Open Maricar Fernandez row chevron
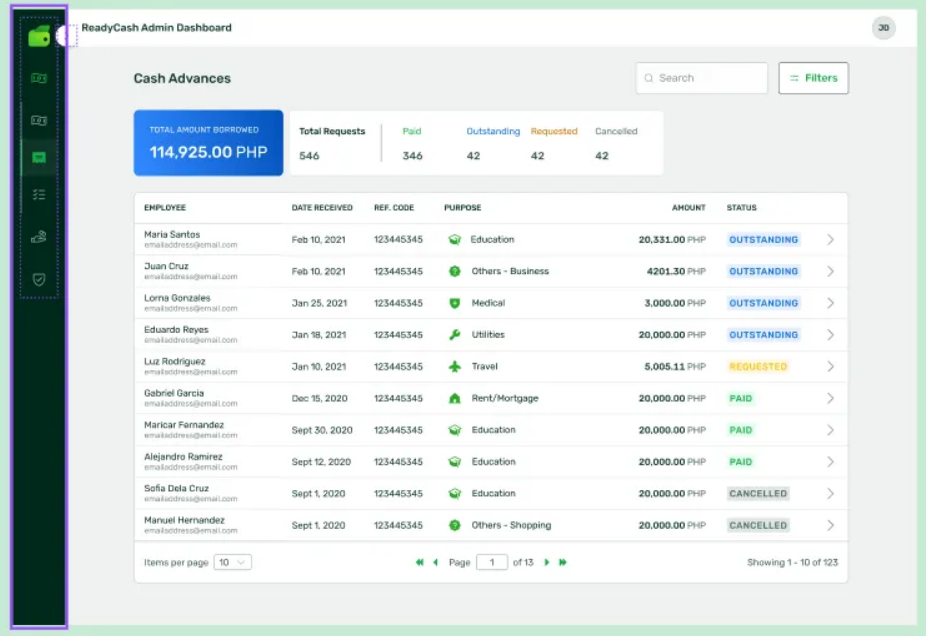The image size is (926, 636). click(x=830, y=430)
